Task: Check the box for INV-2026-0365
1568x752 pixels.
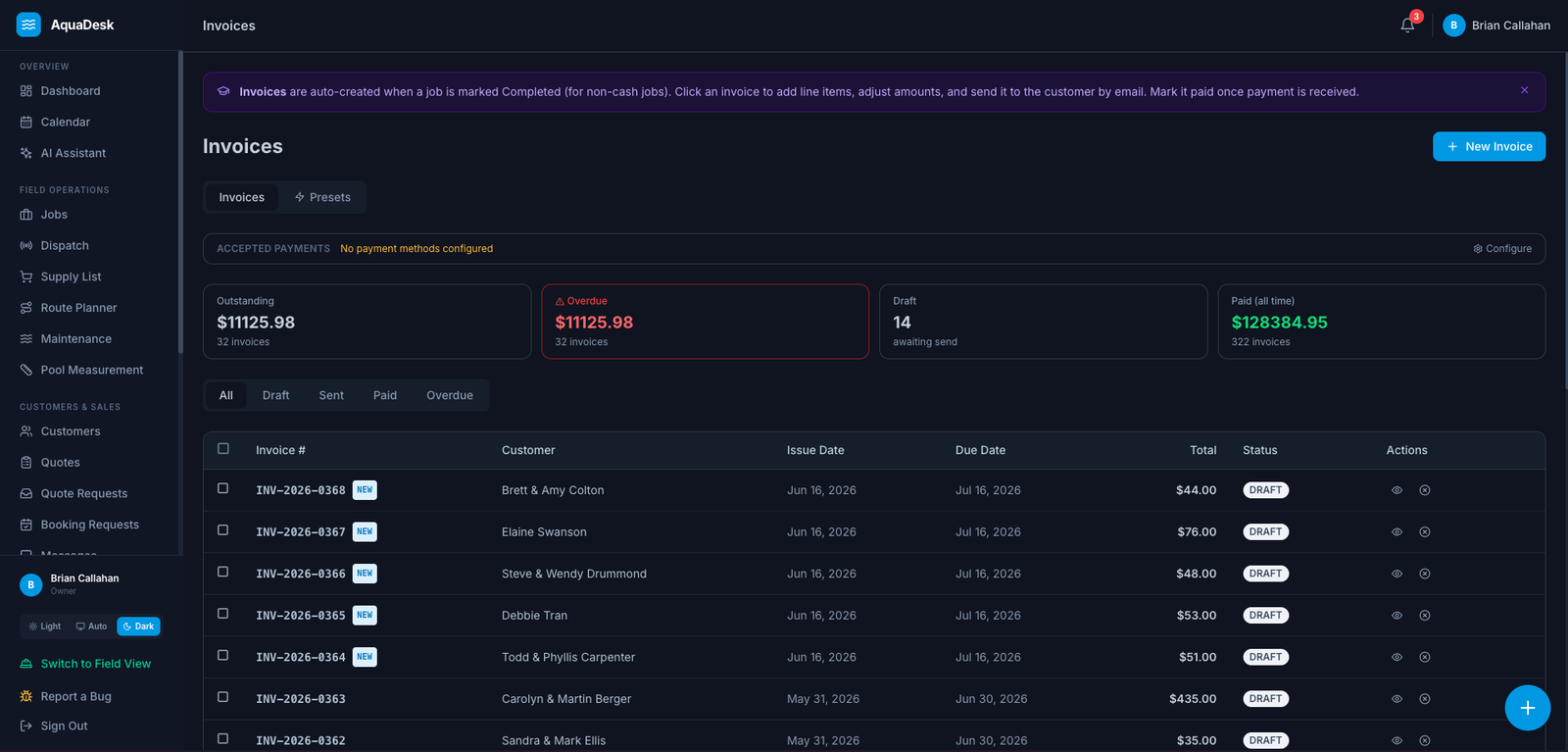Action: click(x=223, y=614)
